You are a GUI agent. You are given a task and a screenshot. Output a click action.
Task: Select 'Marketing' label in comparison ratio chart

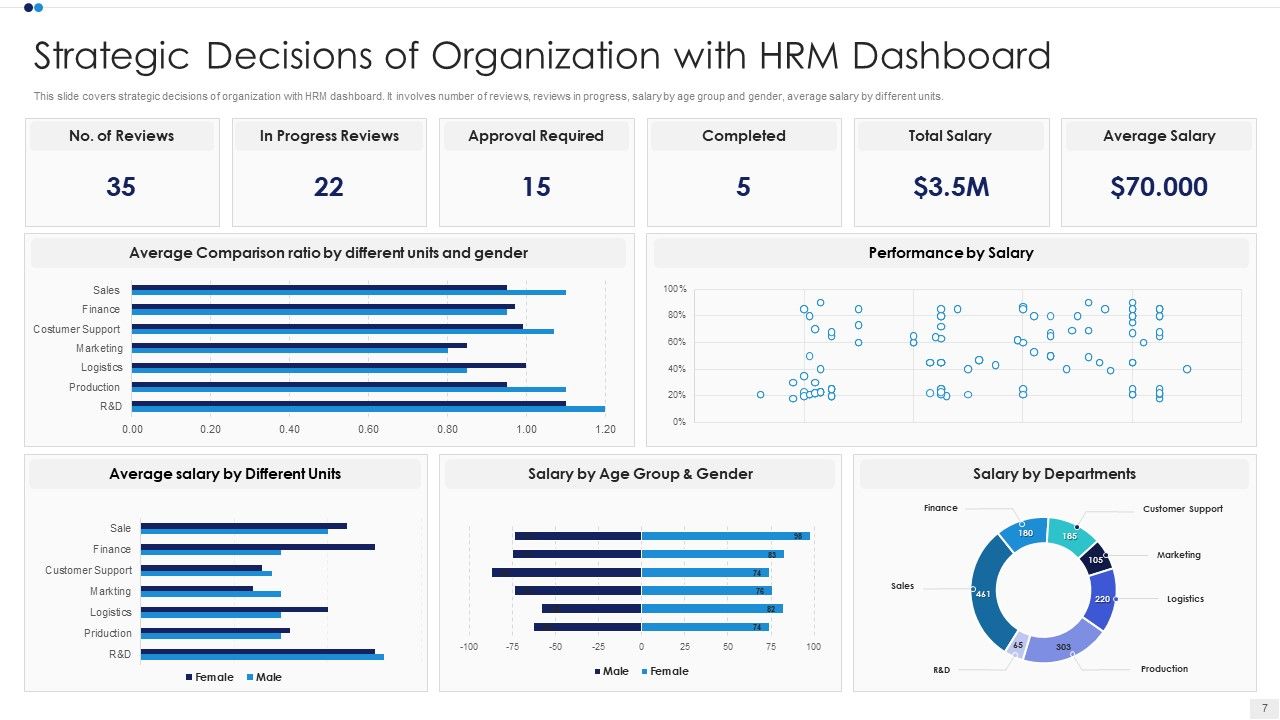[x=99, y=348]
